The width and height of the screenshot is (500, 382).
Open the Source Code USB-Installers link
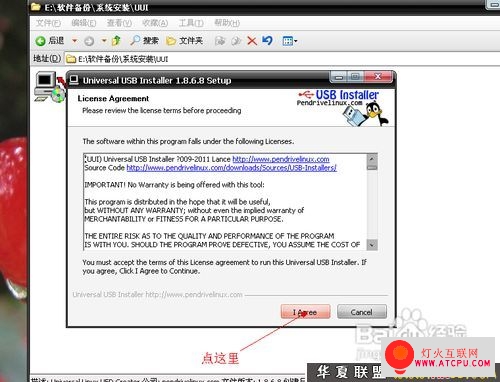pos(232,168)
